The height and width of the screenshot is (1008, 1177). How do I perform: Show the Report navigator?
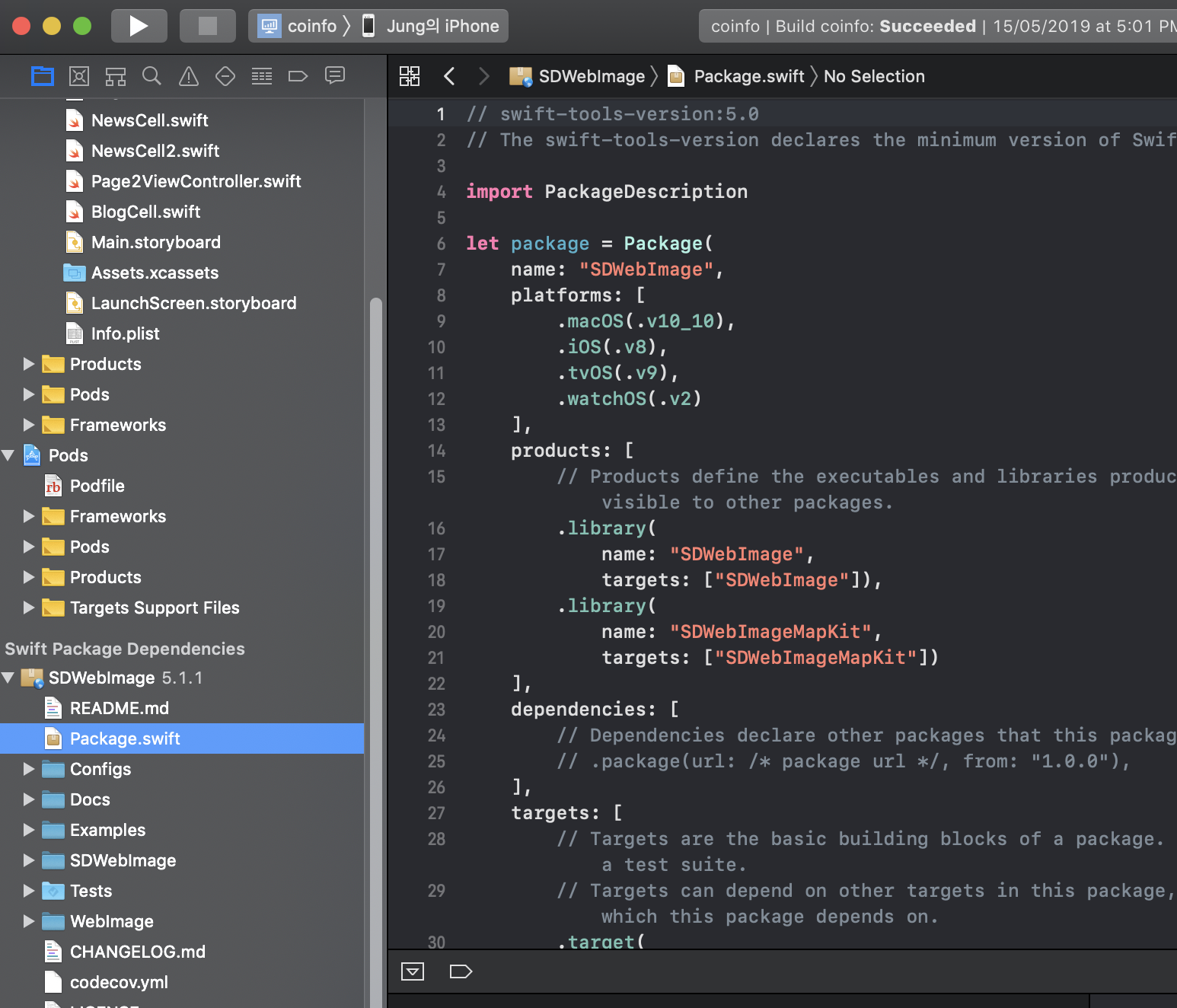click(335, 76)
